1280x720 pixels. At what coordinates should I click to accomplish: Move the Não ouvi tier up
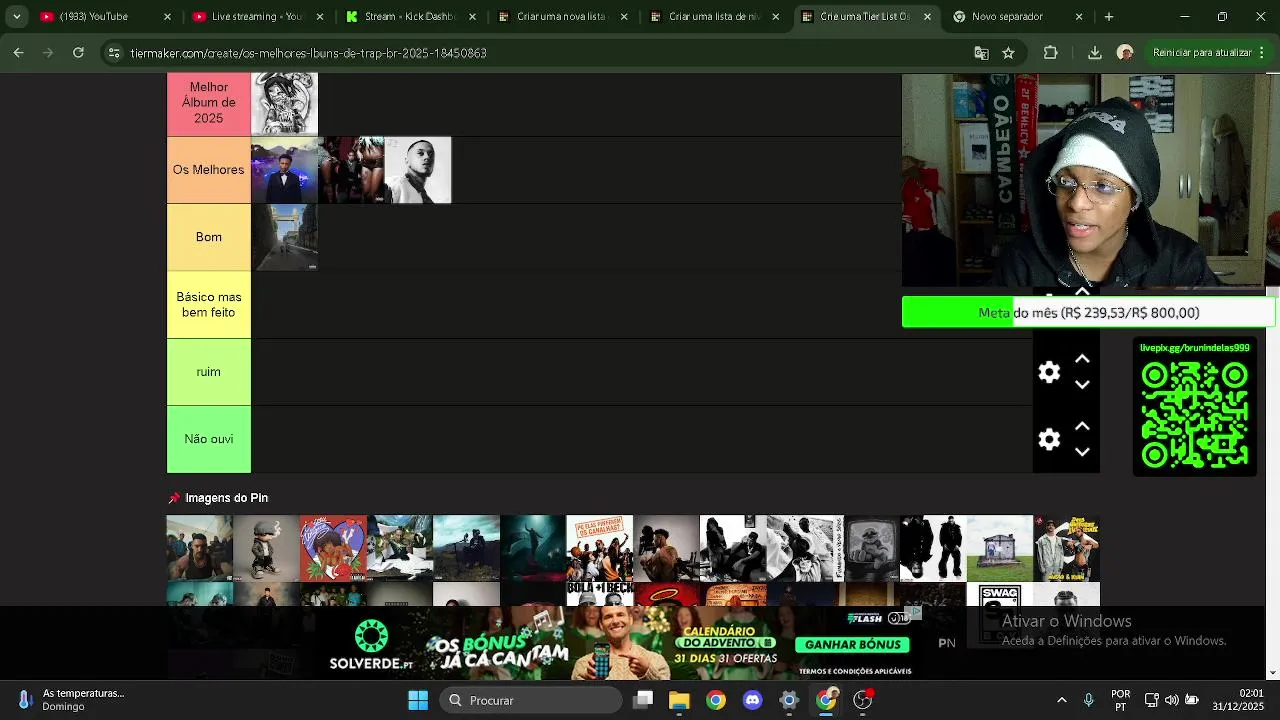pyautogui.click(x=1082, y=426)
